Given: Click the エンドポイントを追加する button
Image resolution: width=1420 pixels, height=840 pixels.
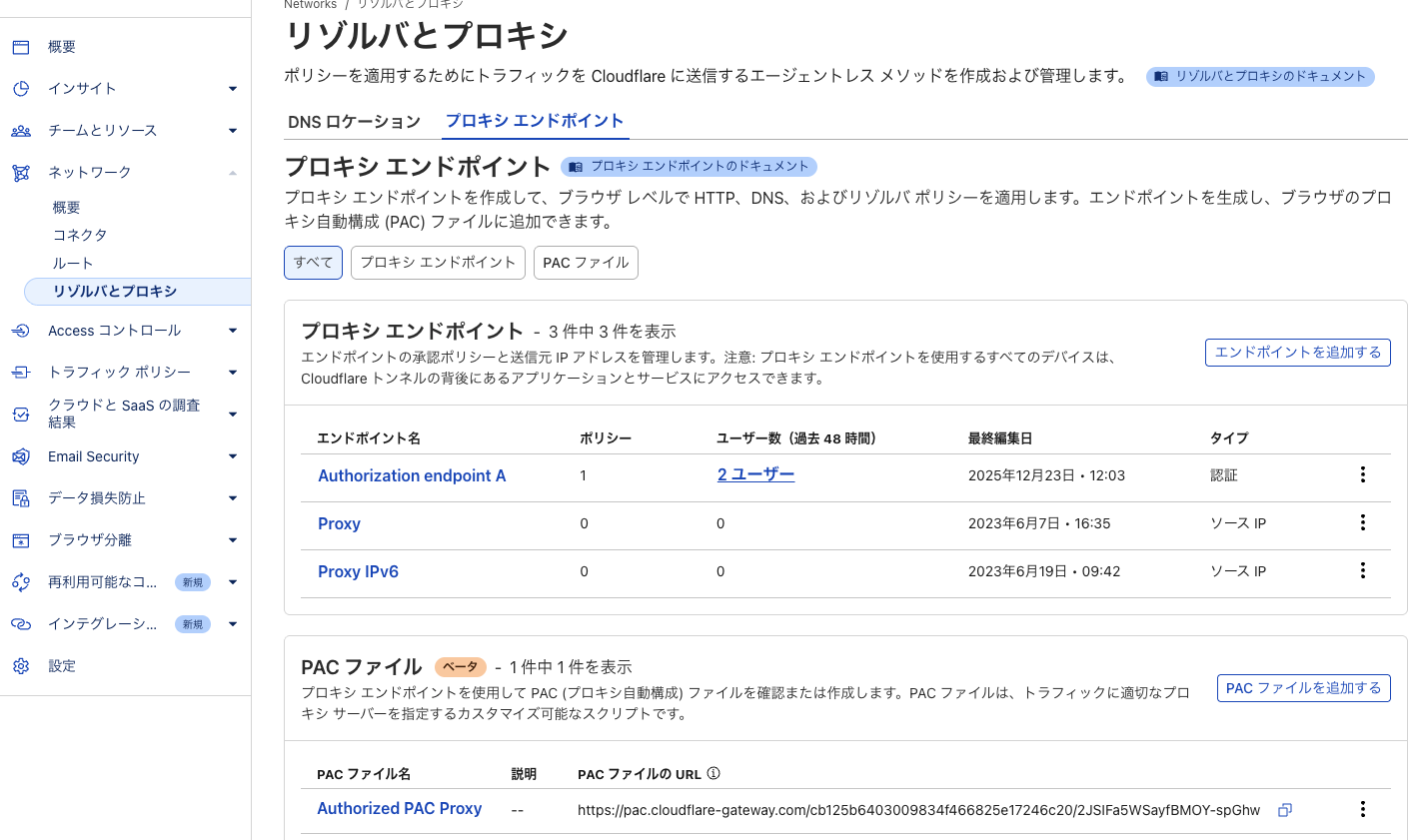Looking at the screenshot, I should (1297, 352).
